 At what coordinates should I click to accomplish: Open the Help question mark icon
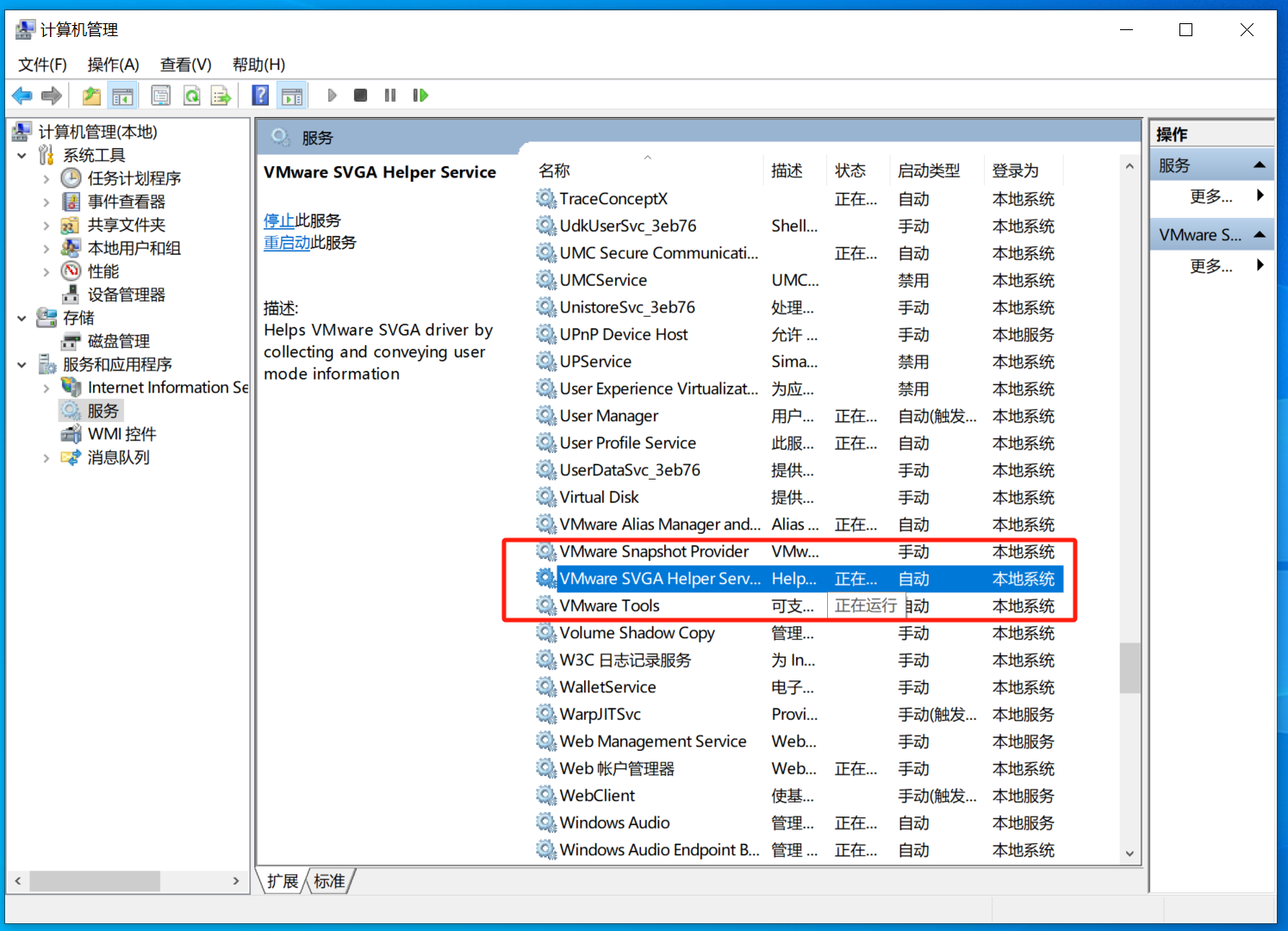(260, 96)
